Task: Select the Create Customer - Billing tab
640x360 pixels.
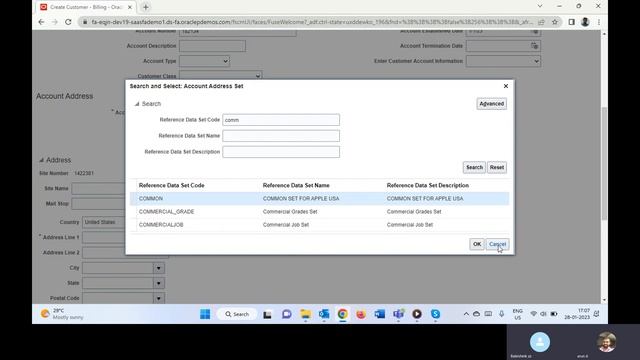Action: (x=86, y=7)
